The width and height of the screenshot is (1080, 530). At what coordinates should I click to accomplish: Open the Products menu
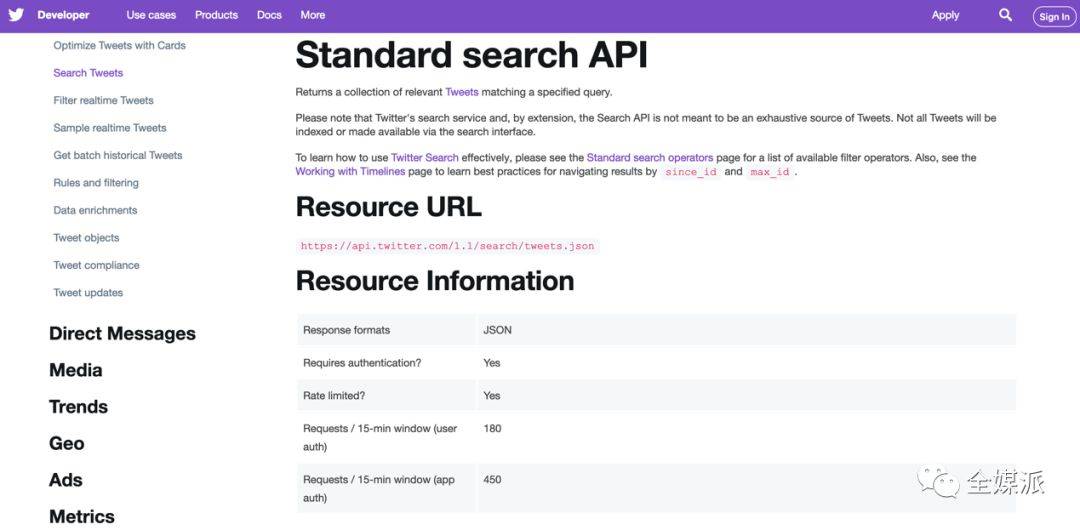[216, 15]
